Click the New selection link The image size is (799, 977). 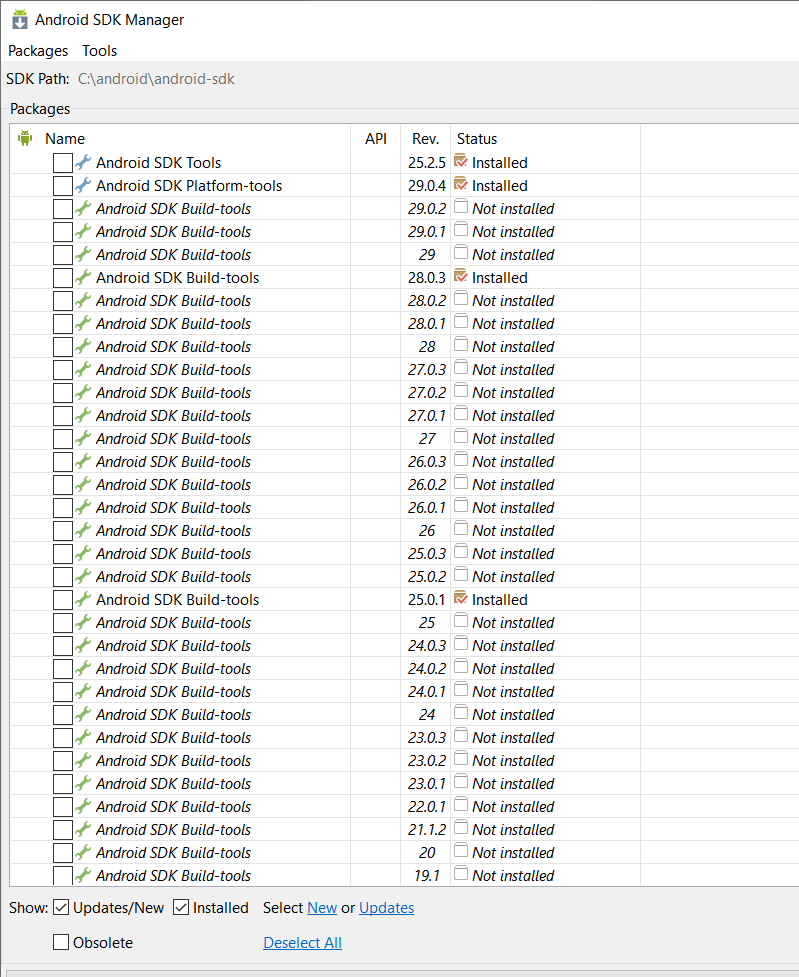(x=322, y=908)
